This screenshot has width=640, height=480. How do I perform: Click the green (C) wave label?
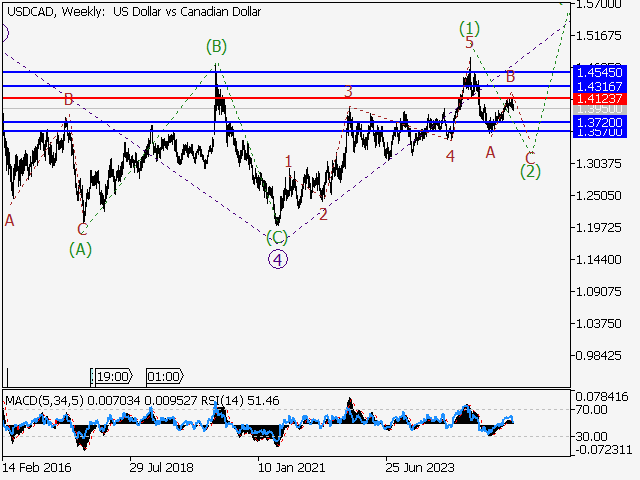277,237
